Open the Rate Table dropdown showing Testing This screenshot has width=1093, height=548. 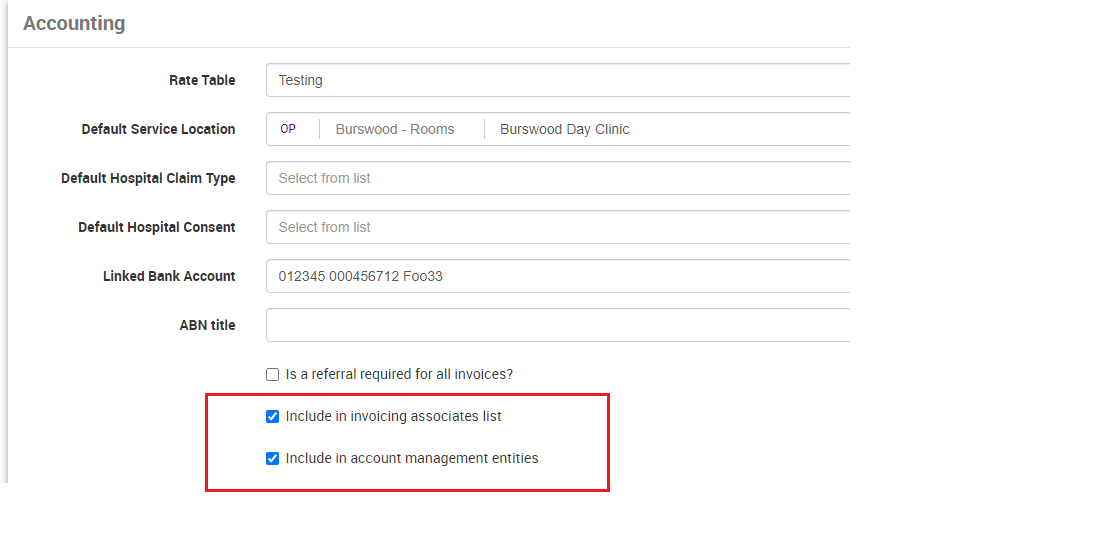tap(556, 80)
